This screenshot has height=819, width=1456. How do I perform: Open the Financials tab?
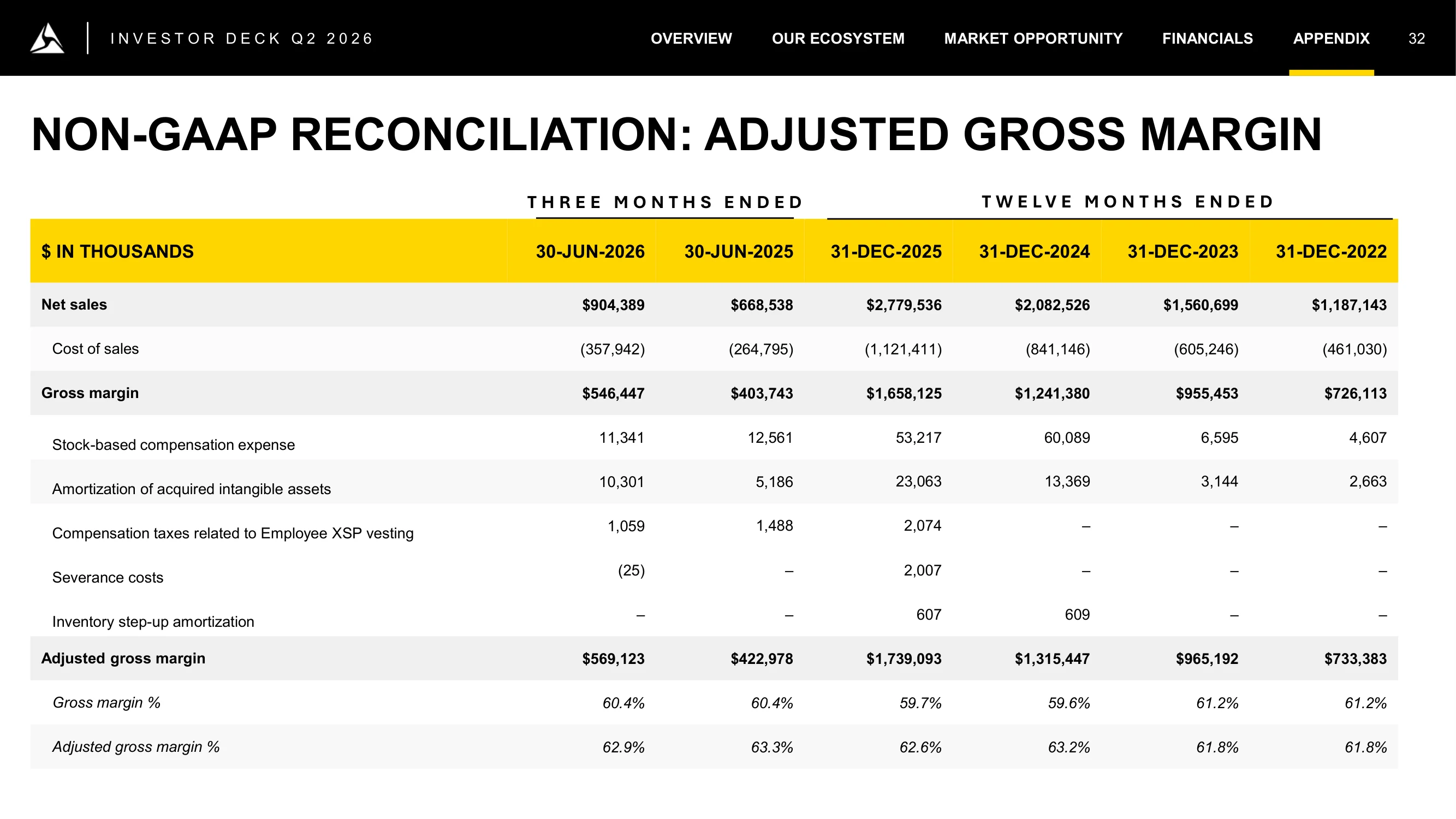pos(1207,38)
